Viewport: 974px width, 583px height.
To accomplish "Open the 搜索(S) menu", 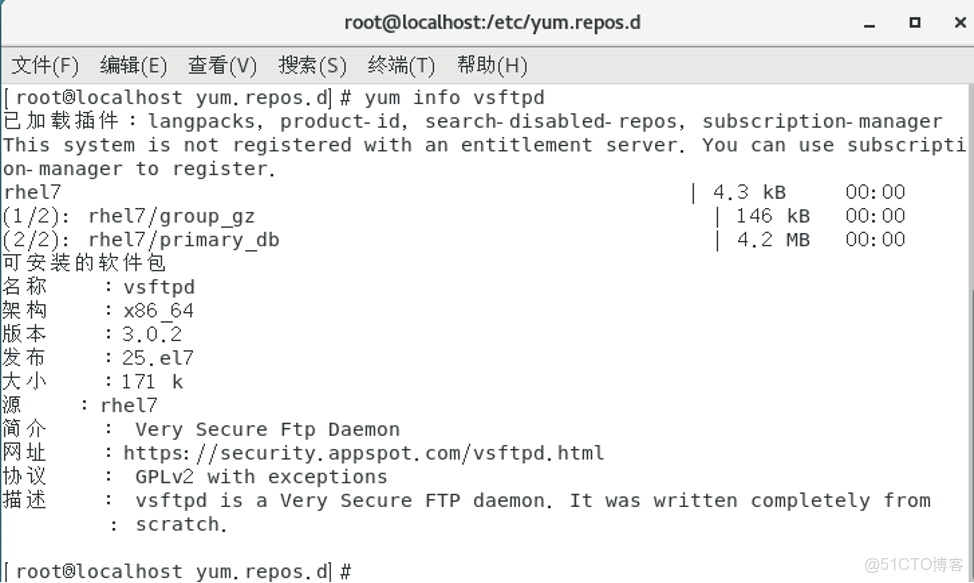I will pyautogui.click(x=312, y=65).
